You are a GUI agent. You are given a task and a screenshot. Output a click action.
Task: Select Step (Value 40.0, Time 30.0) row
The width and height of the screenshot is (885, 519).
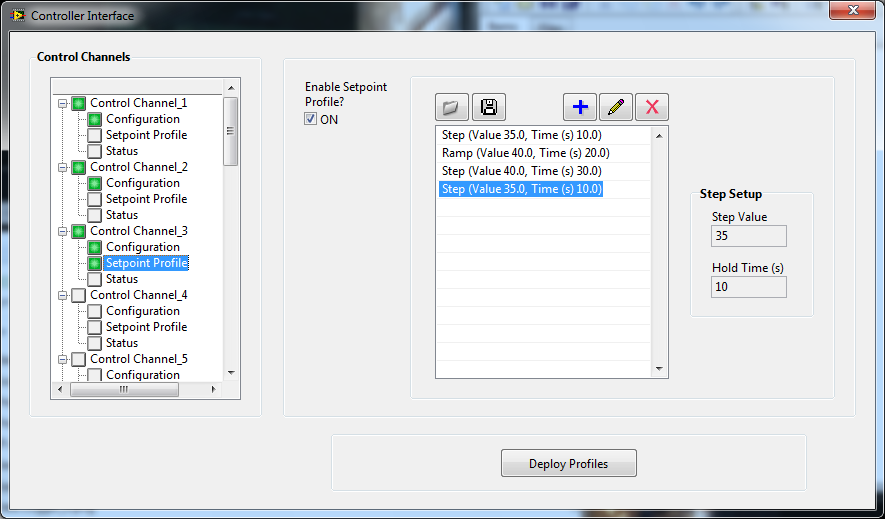click(x=543, y=171)
